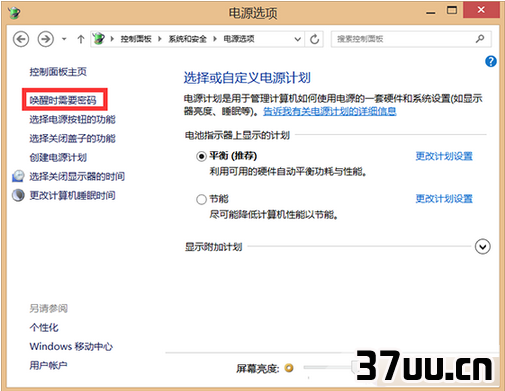505x391 pixels.
Task: Click the address bar power options icon
Action: click(98, 39)
